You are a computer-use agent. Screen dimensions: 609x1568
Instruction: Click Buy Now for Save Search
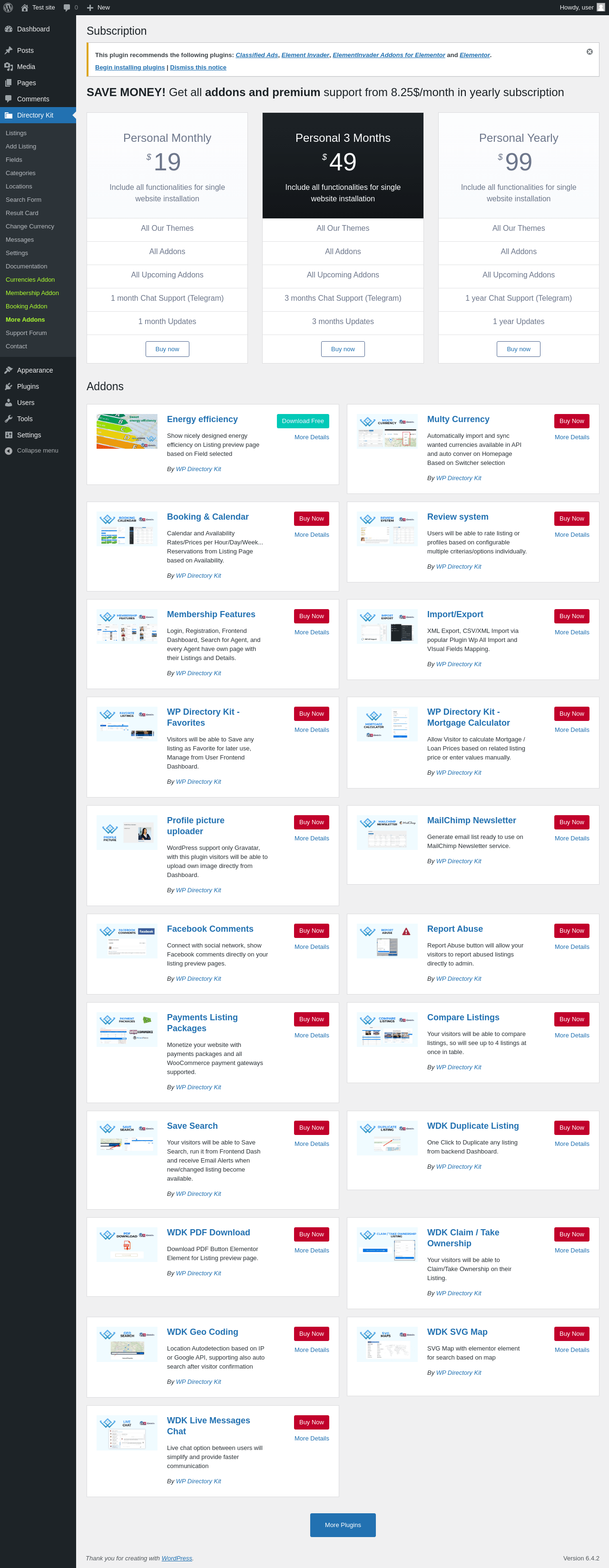click(312, 1128)
